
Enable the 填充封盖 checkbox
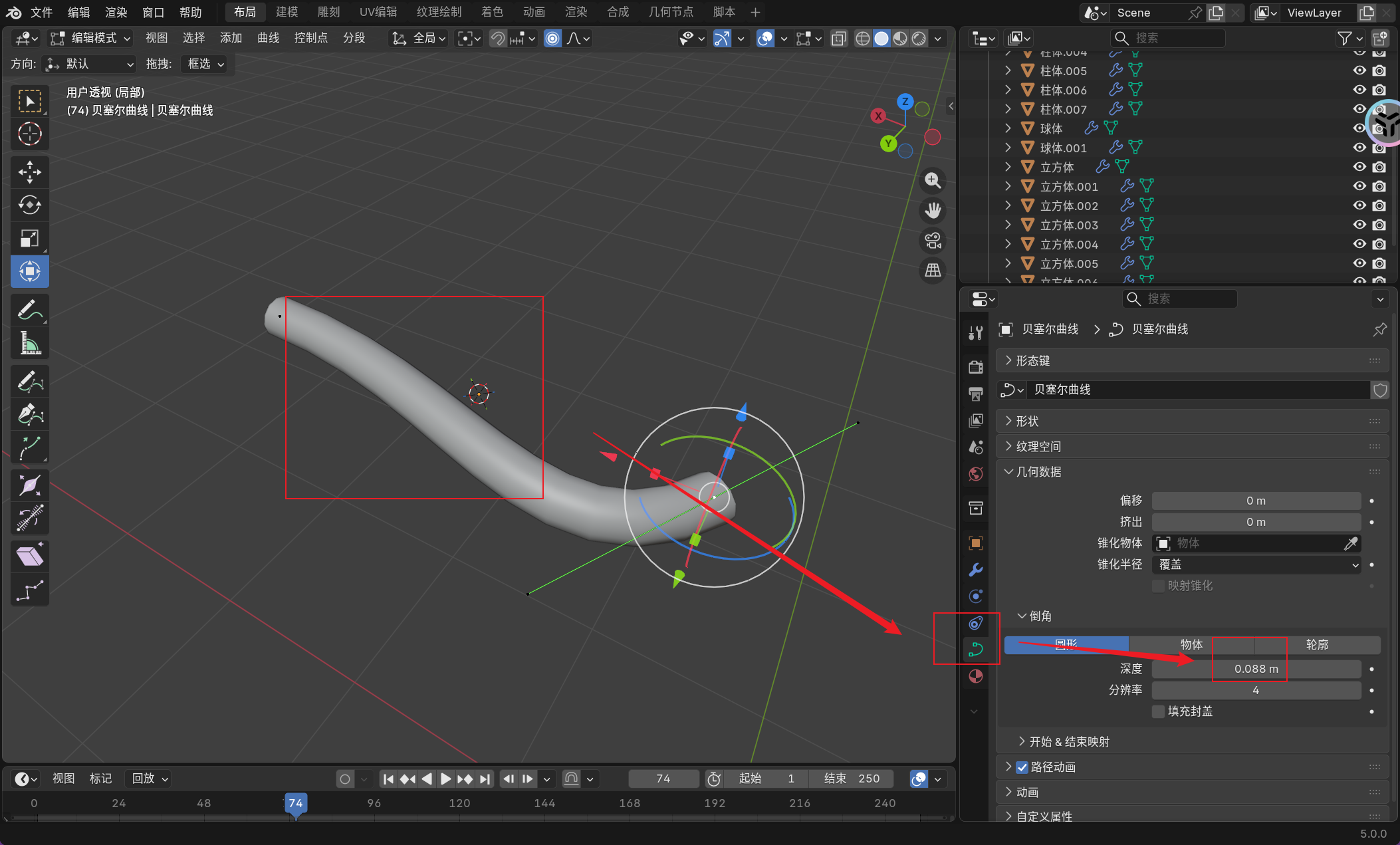[1158, 711]
